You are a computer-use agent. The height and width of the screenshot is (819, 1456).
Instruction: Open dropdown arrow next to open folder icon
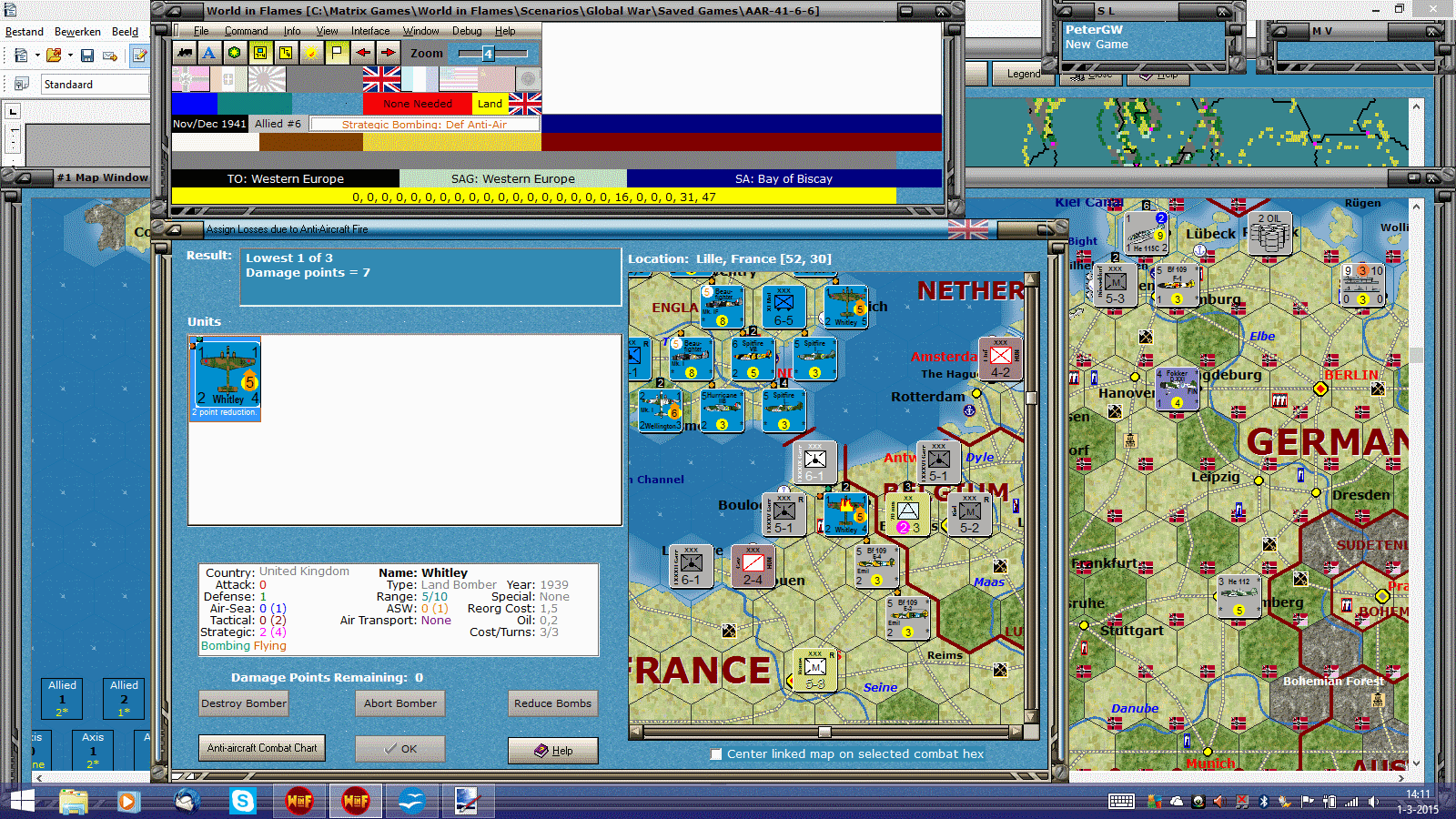coord(70,56)
